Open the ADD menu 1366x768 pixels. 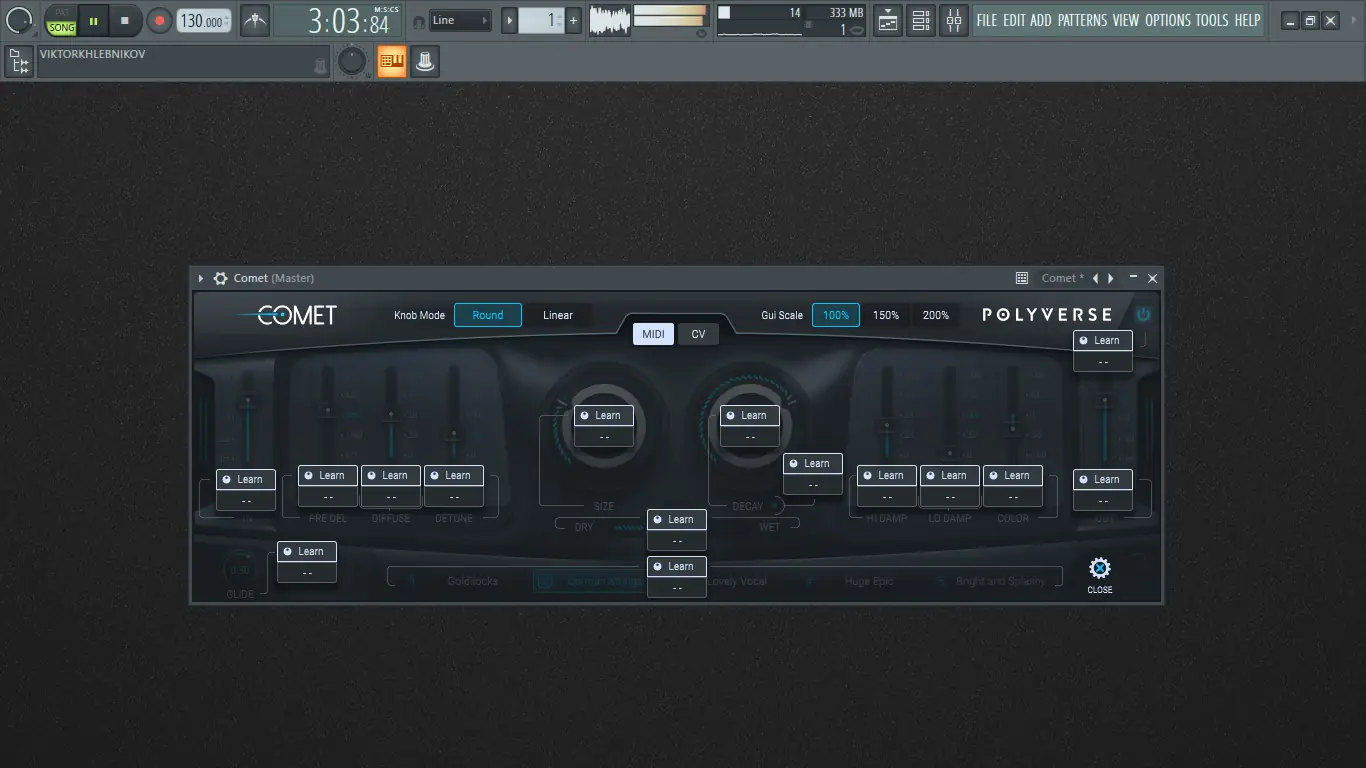[1041, 20]
